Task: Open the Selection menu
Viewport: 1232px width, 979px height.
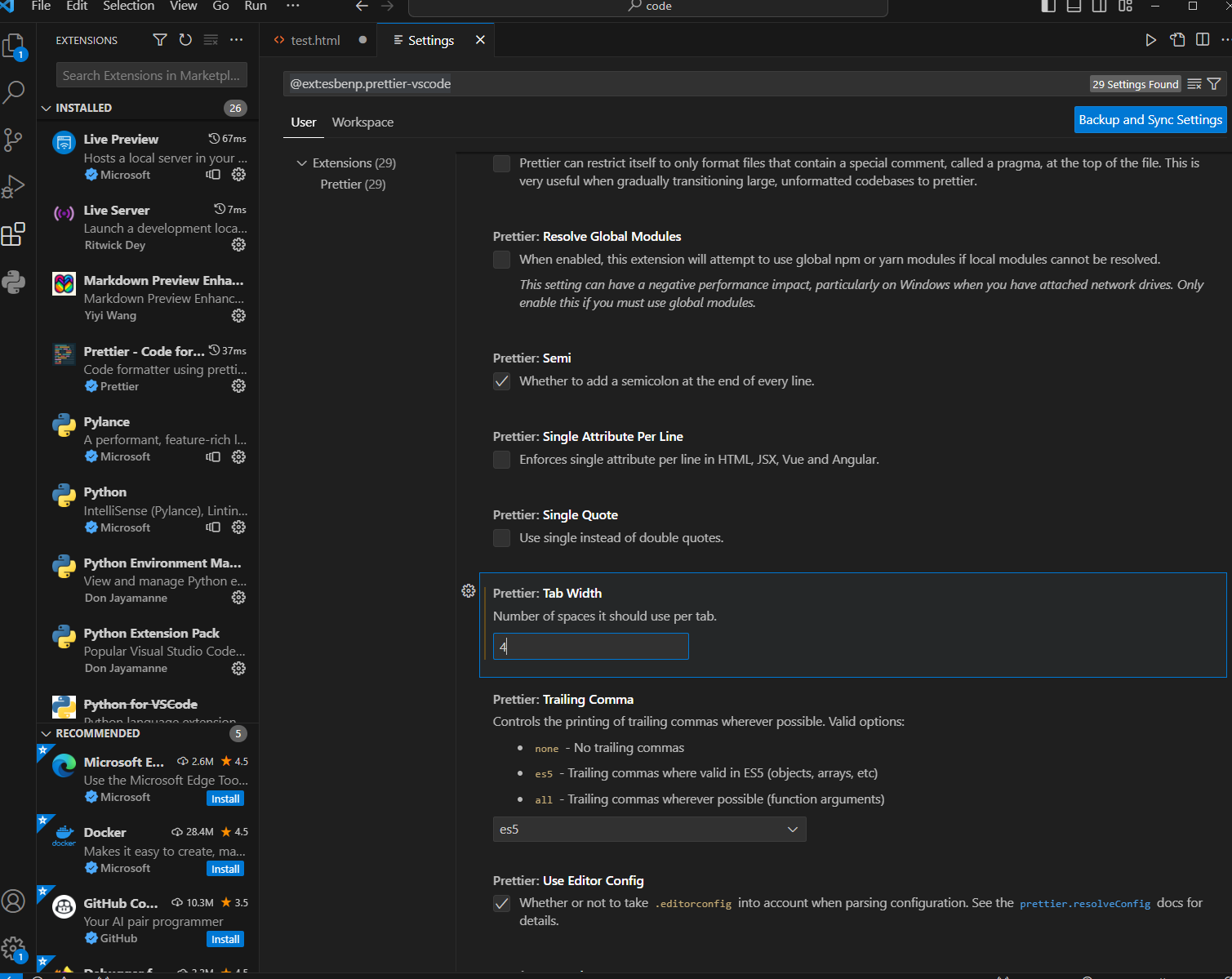Action: [128, 6]
